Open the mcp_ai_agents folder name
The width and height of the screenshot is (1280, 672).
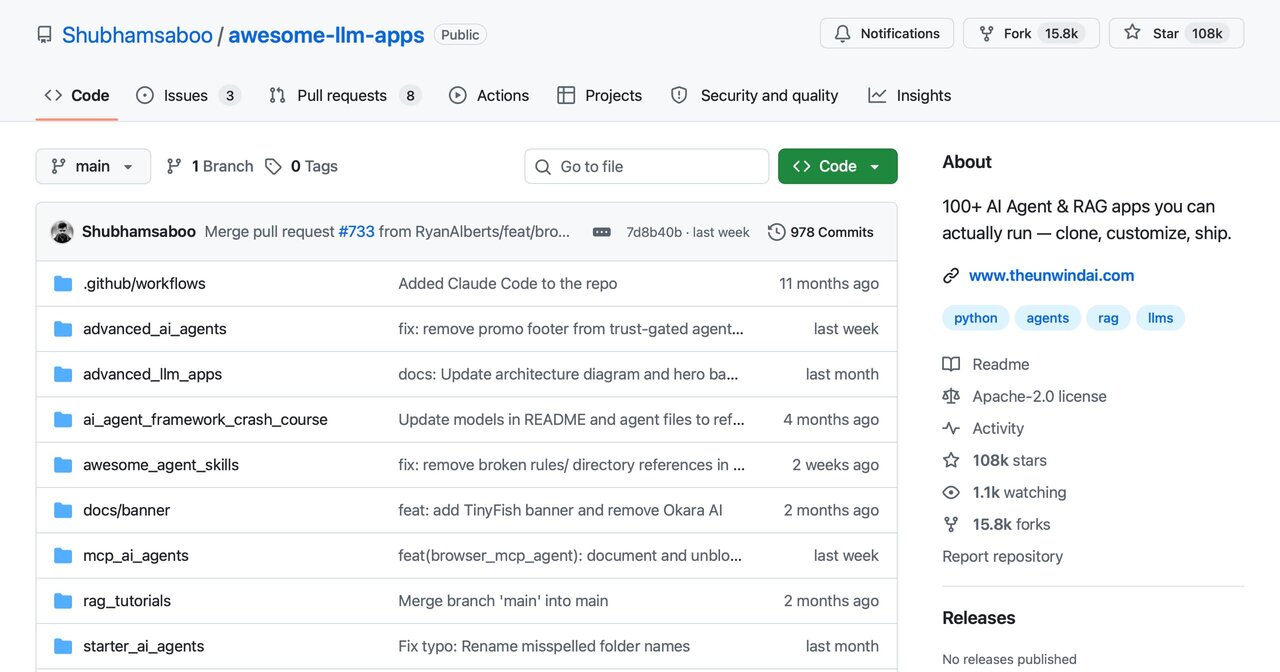click(x=136, y=555)
